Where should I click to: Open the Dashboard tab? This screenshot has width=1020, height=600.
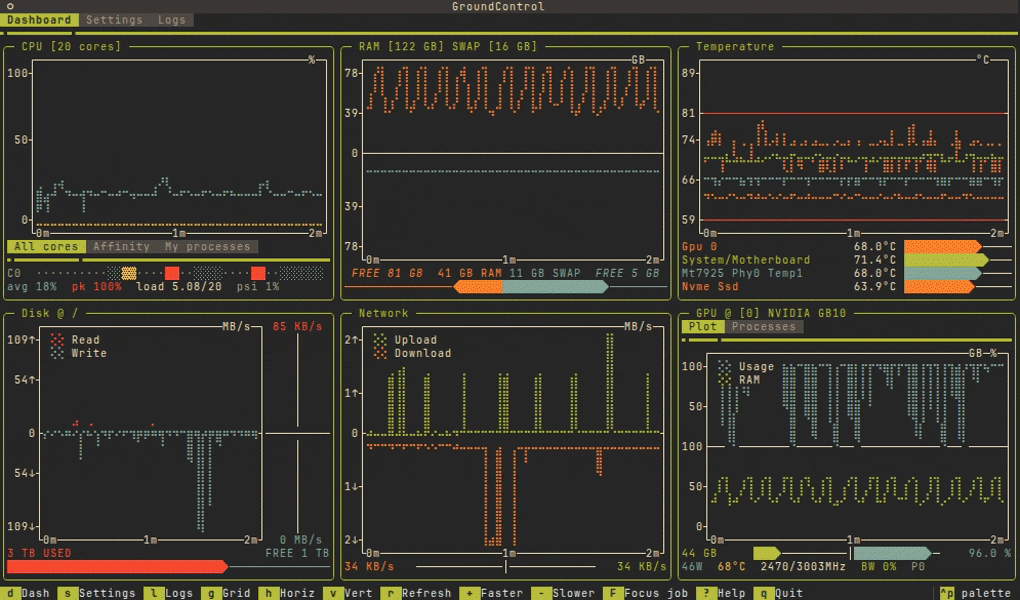[x=39, y=20]
